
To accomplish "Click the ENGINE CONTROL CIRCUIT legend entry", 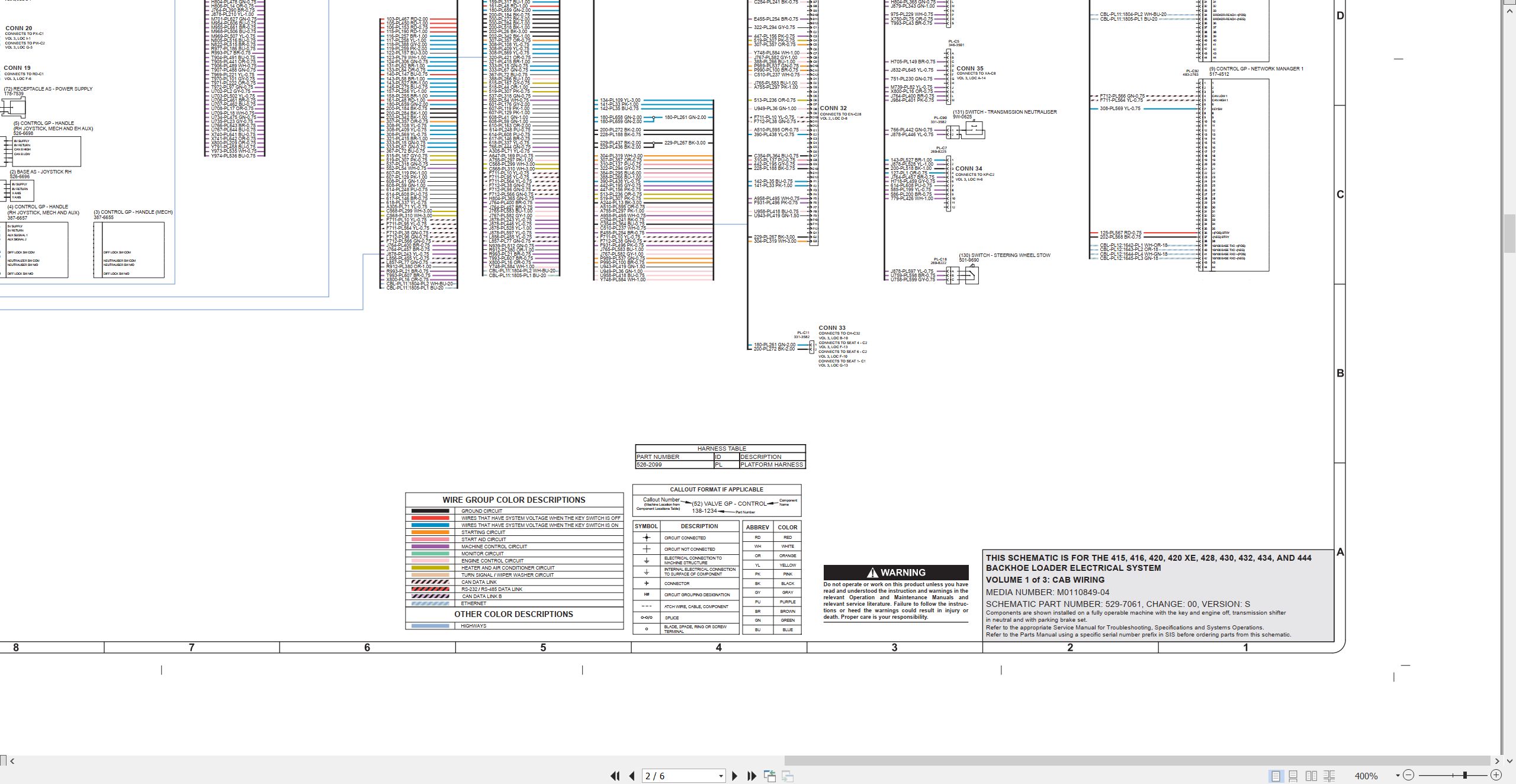I will coord(492,561).
